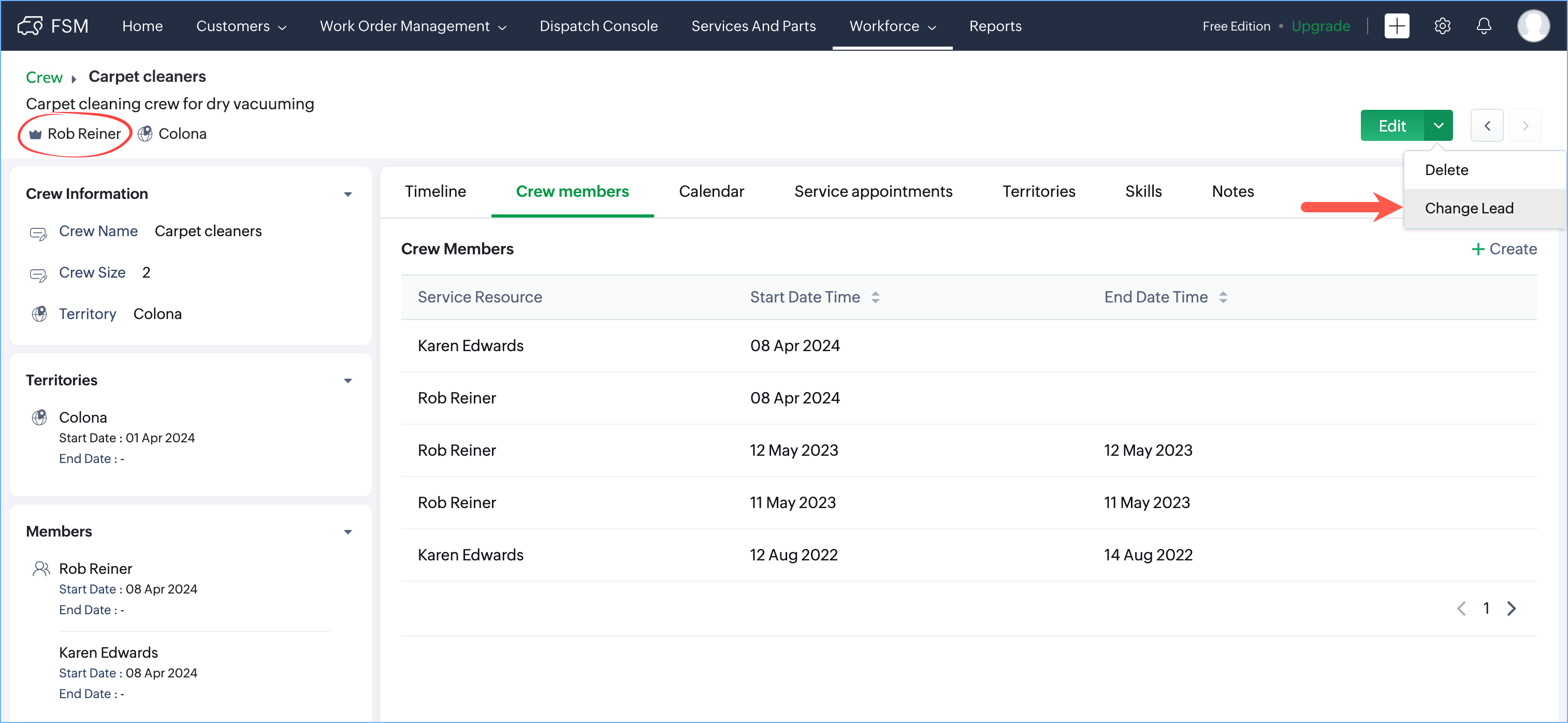Click the globe icon beside Territory

click(x=39, y=314)
